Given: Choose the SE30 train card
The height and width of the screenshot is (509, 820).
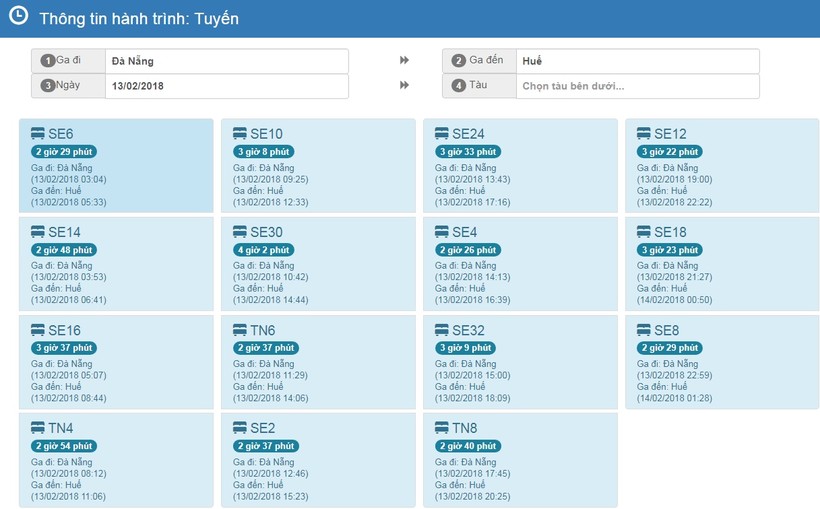Looking at the screenshot, I should [x=318, y=263].
